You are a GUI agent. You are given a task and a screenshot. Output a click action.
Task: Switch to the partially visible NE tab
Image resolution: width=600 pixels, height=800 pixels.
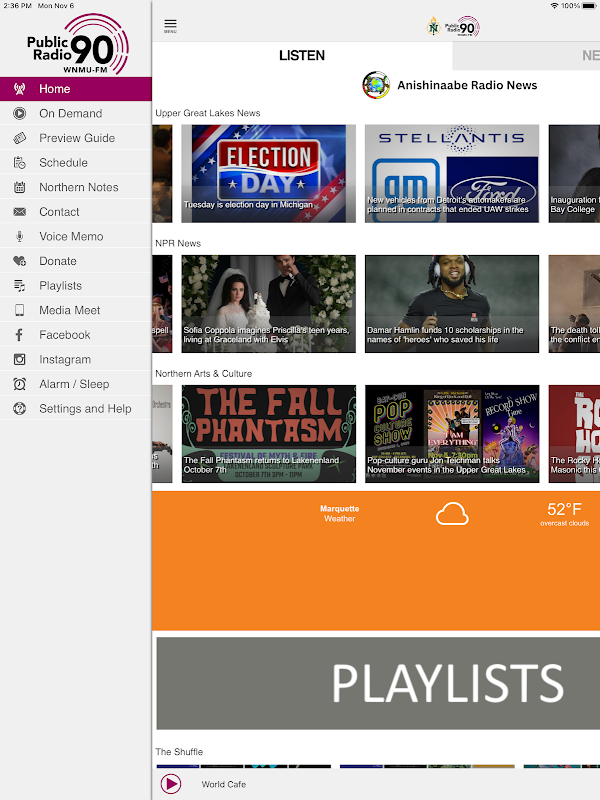pos(526,56)
